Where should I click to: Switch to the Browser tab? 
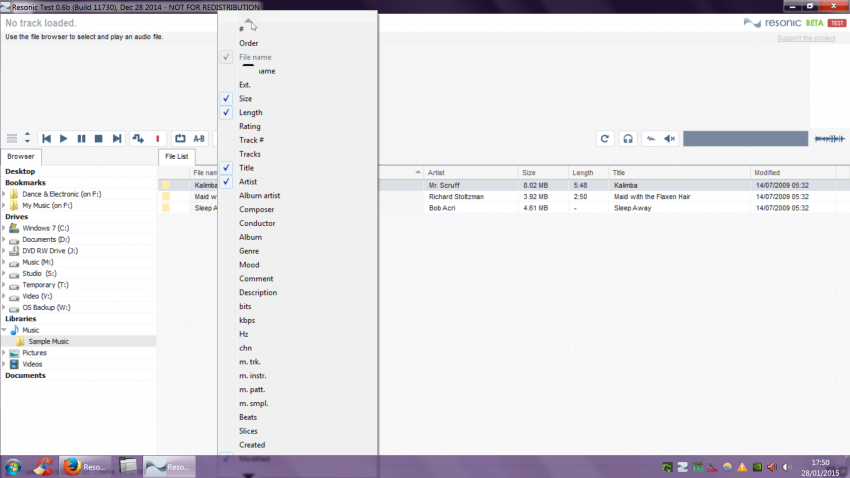(20, 157)
